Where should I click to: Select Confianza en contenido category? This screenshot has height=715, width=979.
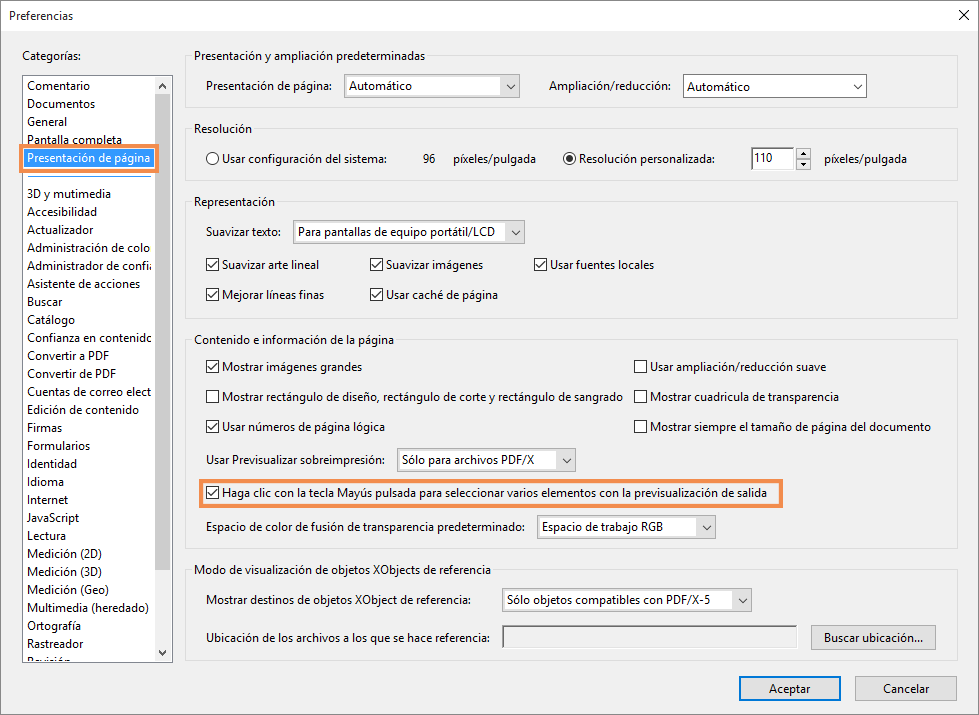[89, 338]
